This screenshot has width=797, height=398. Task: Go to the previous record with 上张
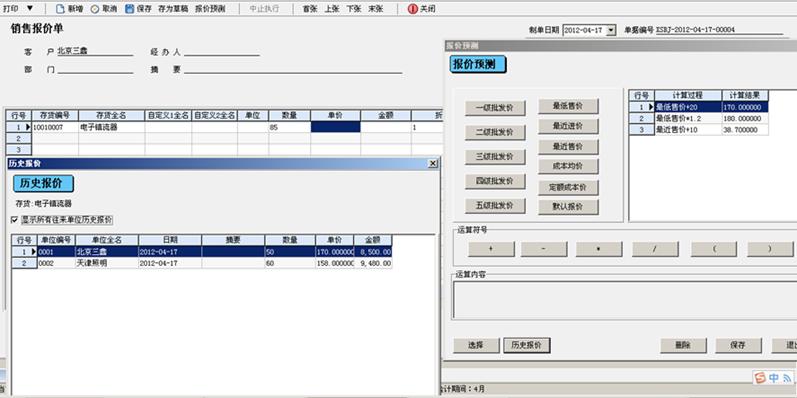point(331,9)
